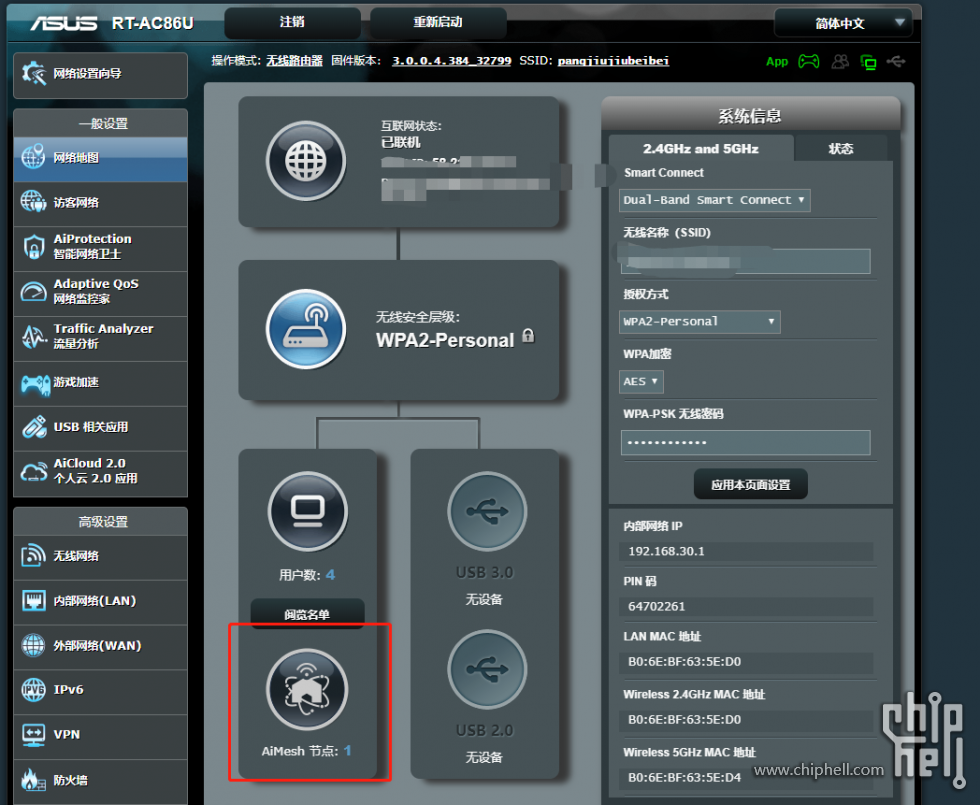Click the guest users icon in the header
Image resolution: width=980 pixels, height=805 pixels.
click(840, 61)
